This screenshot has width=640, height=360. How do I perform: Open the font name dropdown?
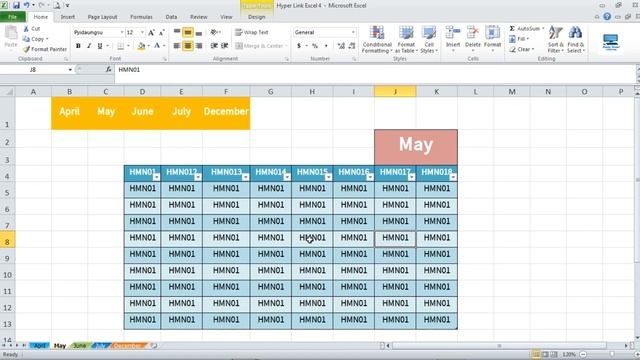click(122, 32)
